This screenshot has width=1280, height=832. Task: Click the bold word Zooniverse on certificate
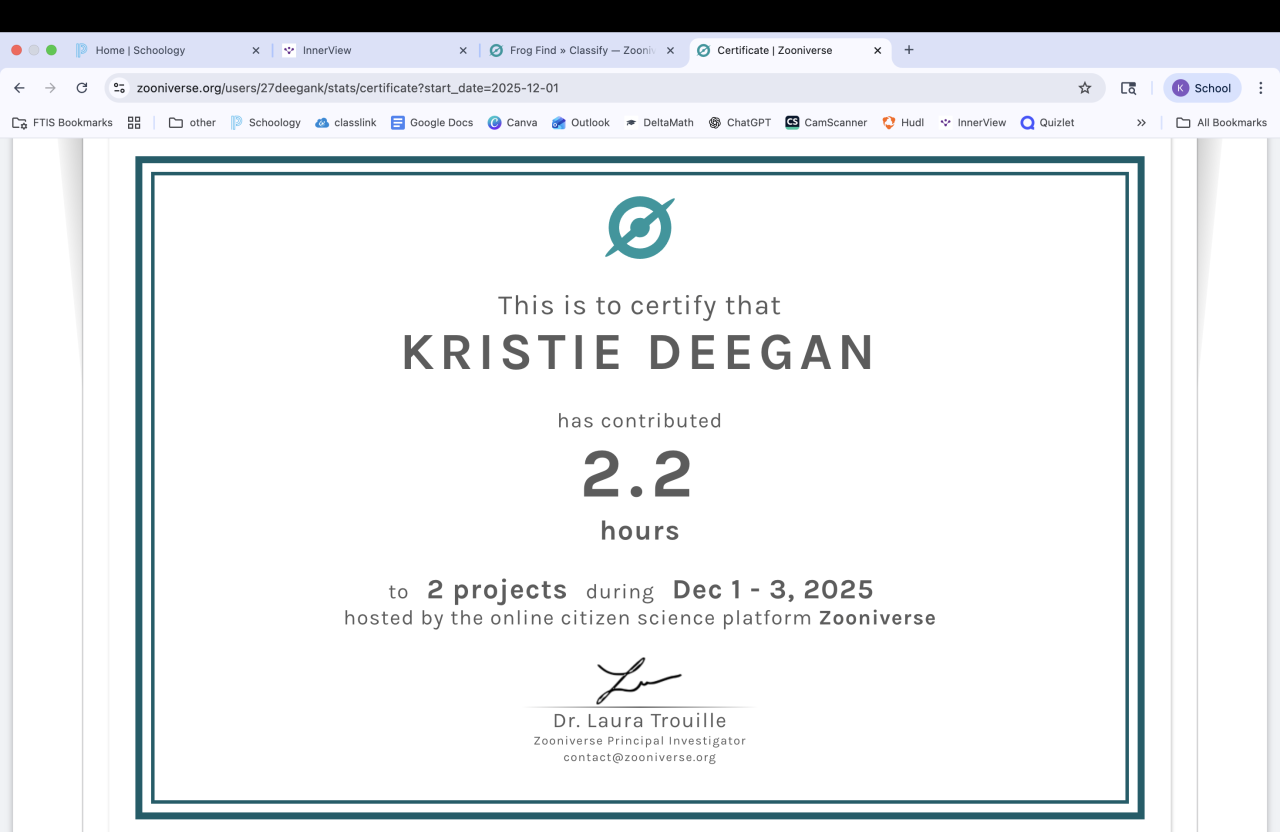pyautogui.click(x=877, y=618)
